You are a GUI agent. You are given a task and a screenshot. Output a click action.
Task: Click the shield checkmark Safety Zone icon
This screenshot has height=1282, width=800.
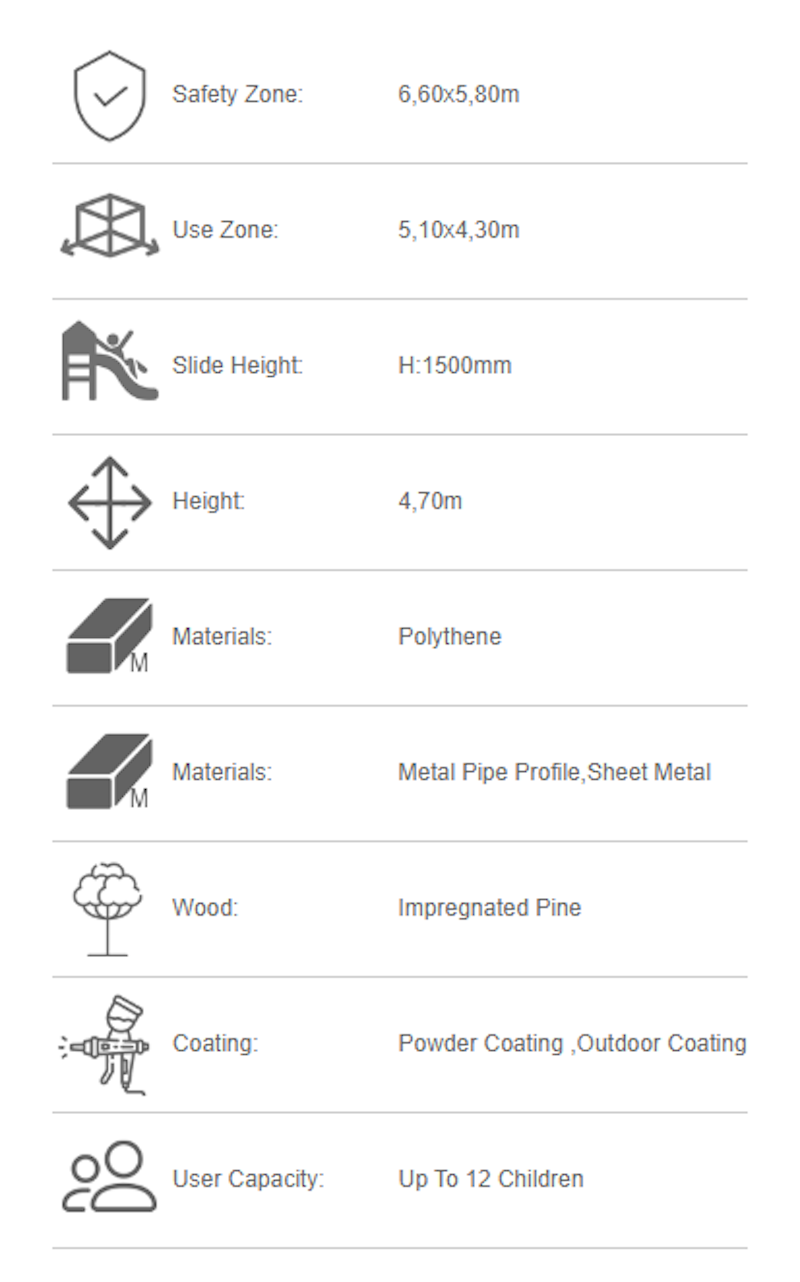point(110,96)
